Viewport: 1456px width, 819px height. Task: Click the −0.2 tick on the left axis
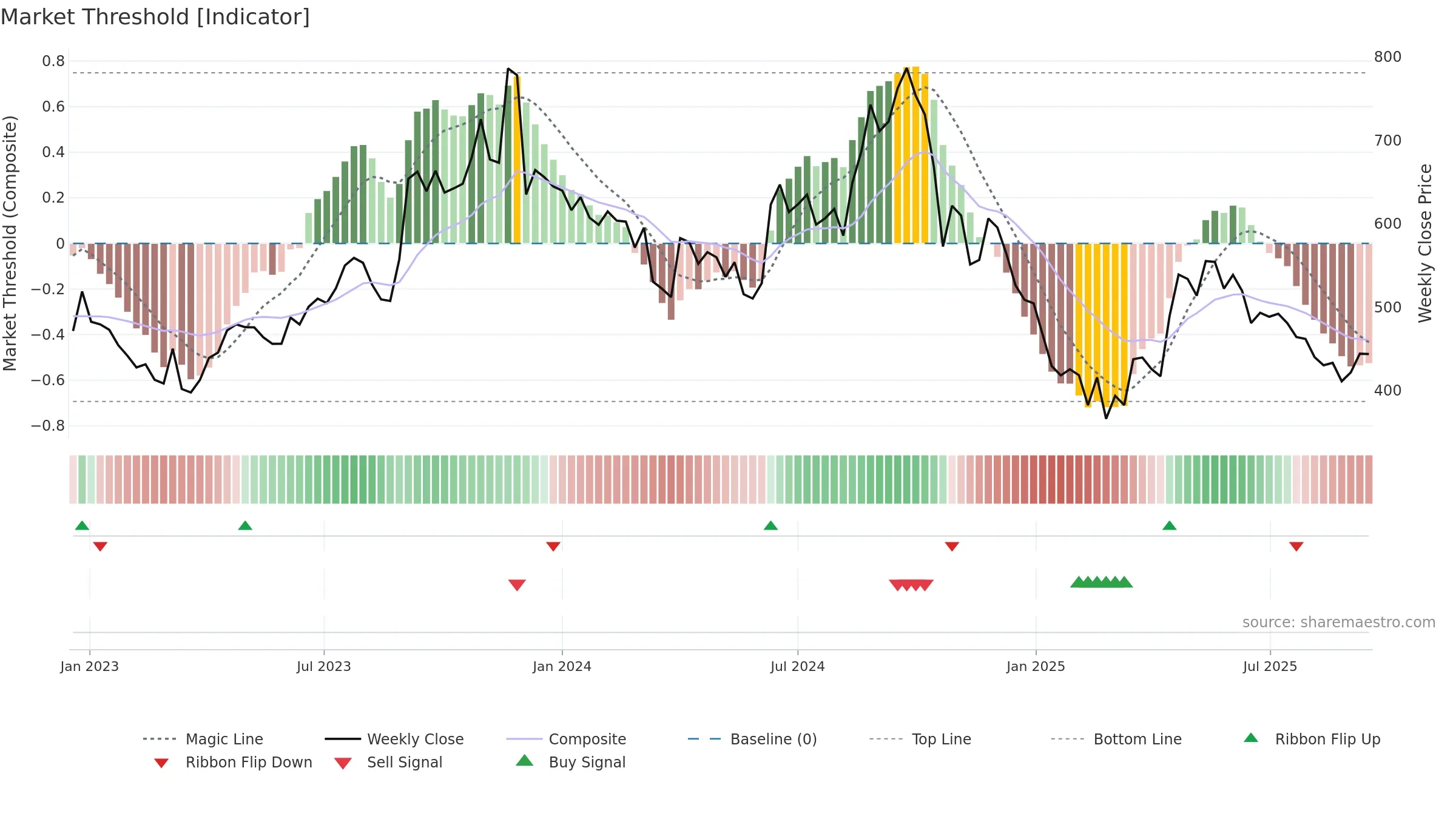tap(48, 289)
